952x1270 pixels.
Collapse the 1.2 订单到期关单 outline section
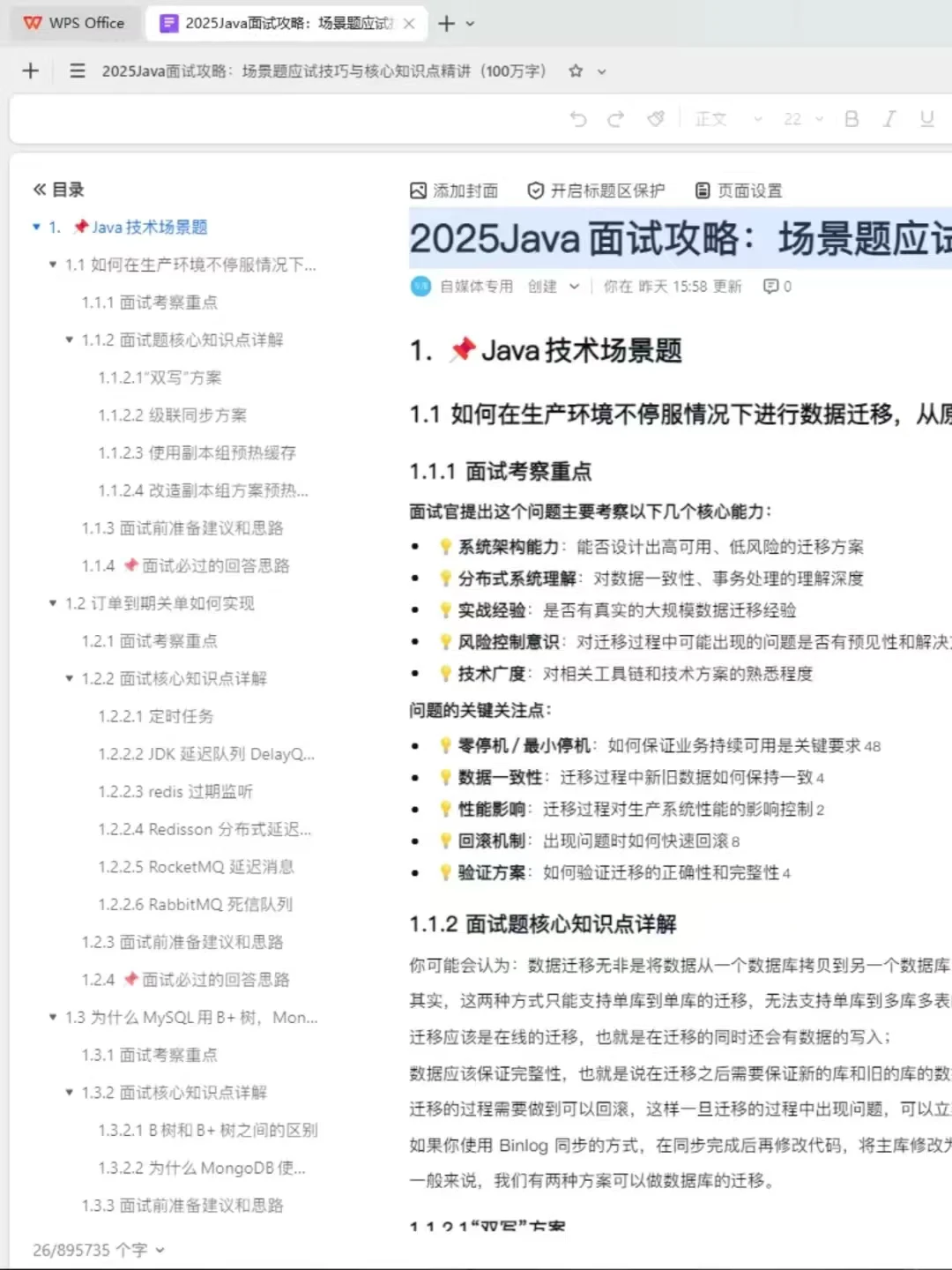(52, 603)
